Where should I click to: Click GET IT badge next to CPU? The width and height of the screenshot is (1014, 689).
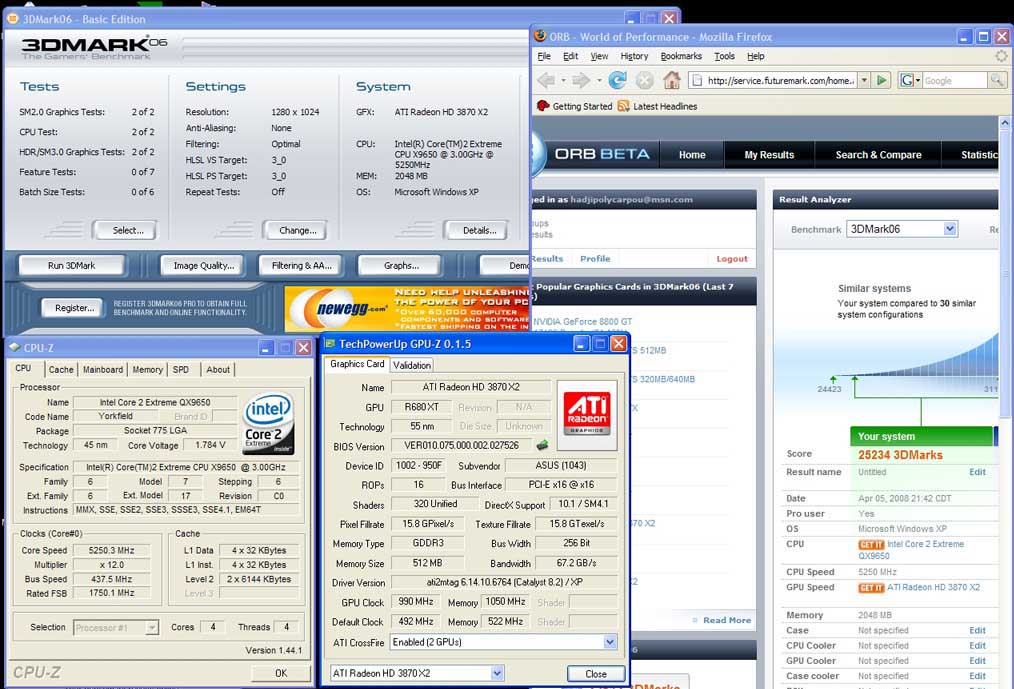pos(871,545)
